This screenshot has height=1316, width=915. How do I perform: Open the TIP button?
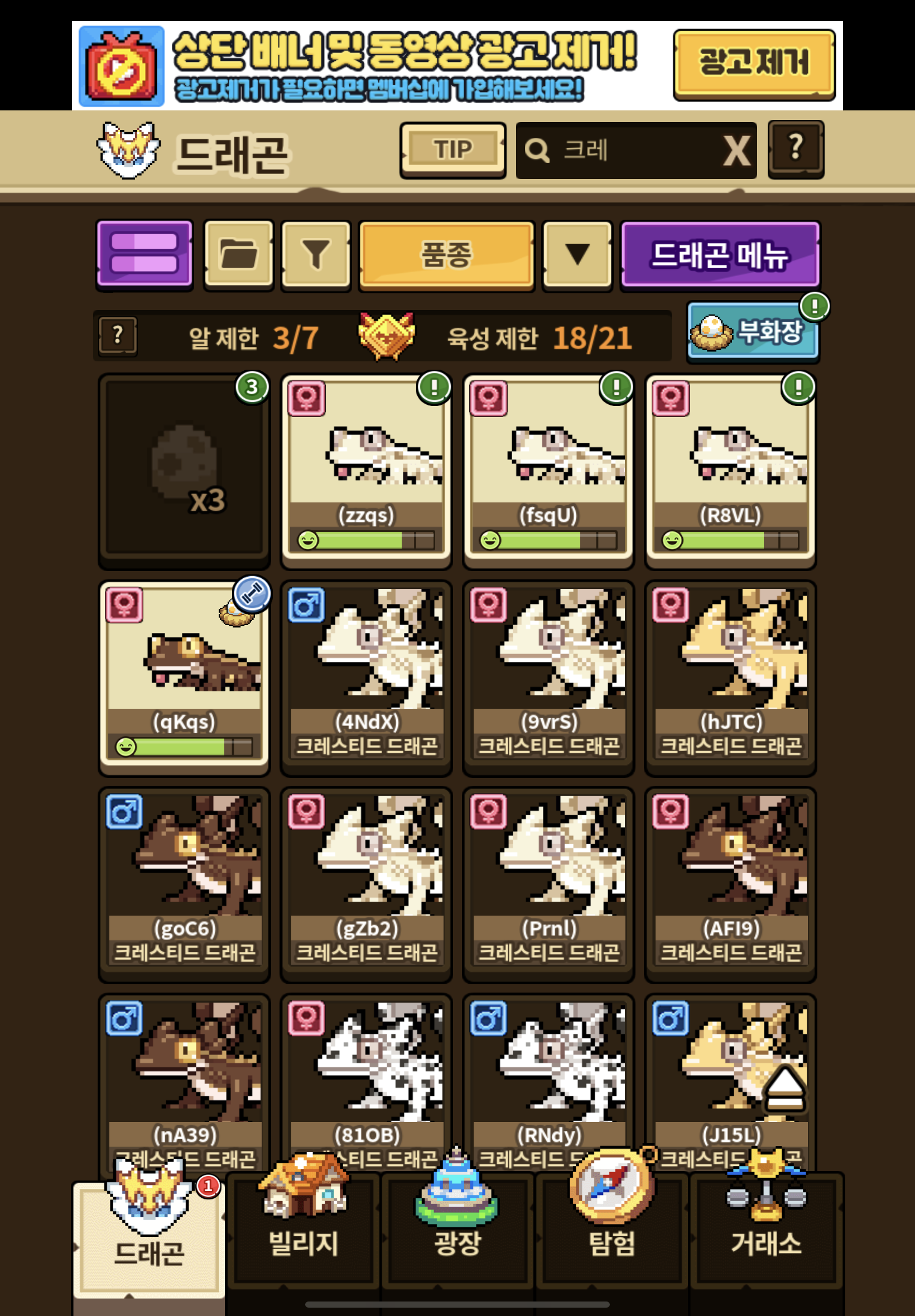click(x=452, y=150)
